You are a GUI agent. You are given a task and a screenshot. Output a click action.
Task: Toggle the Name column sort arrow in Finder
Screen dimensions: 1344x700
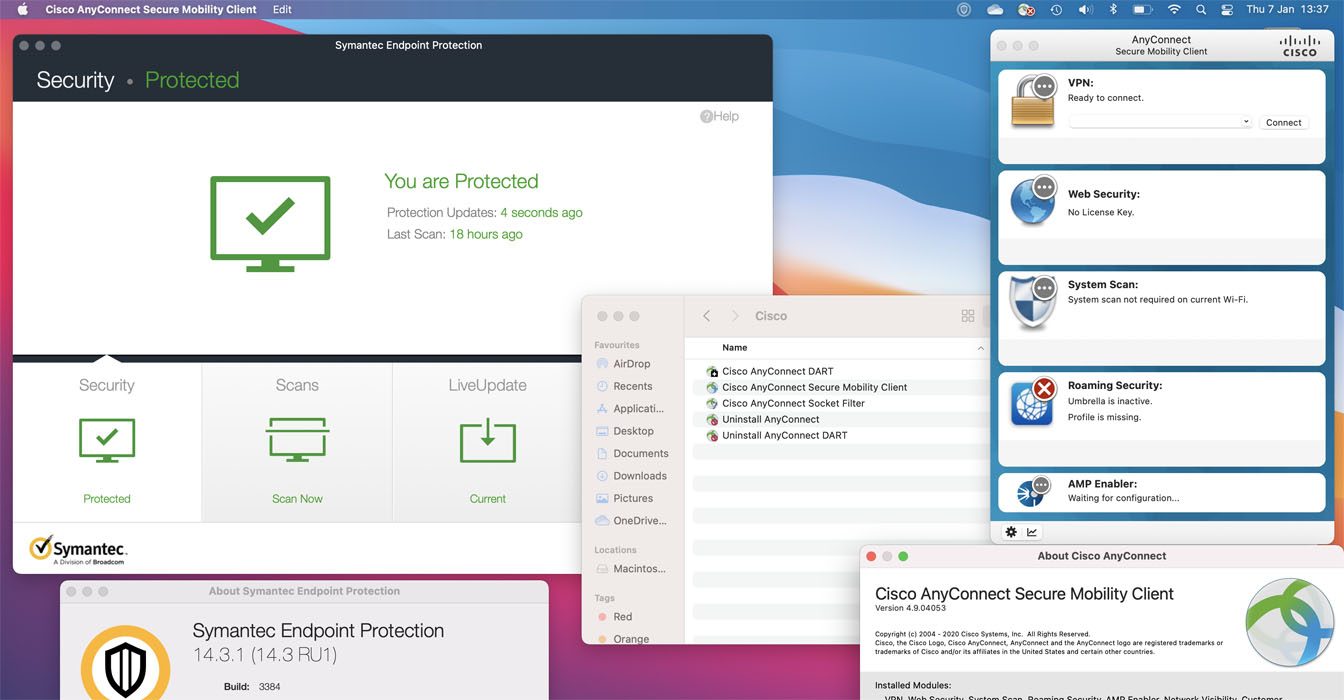point(980,348)
